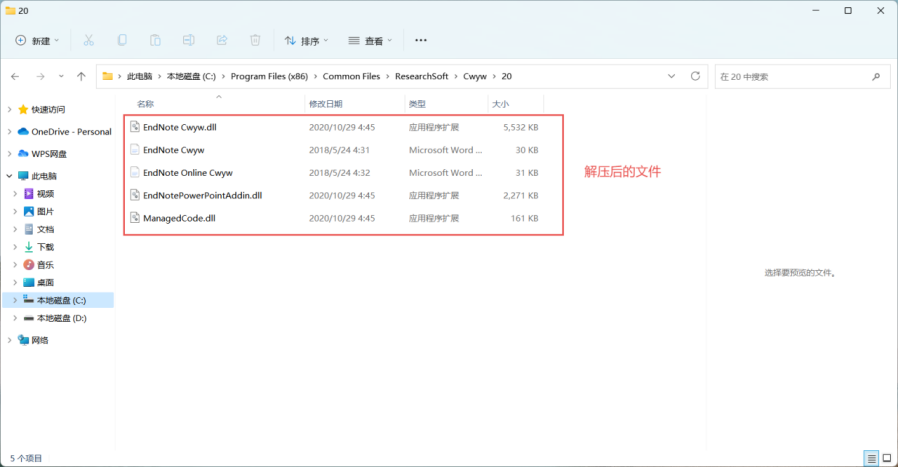Click the Rename icon in toolbar
This screenshot has height=467, width=898.
pyautogui.click(x=188, y=40)
